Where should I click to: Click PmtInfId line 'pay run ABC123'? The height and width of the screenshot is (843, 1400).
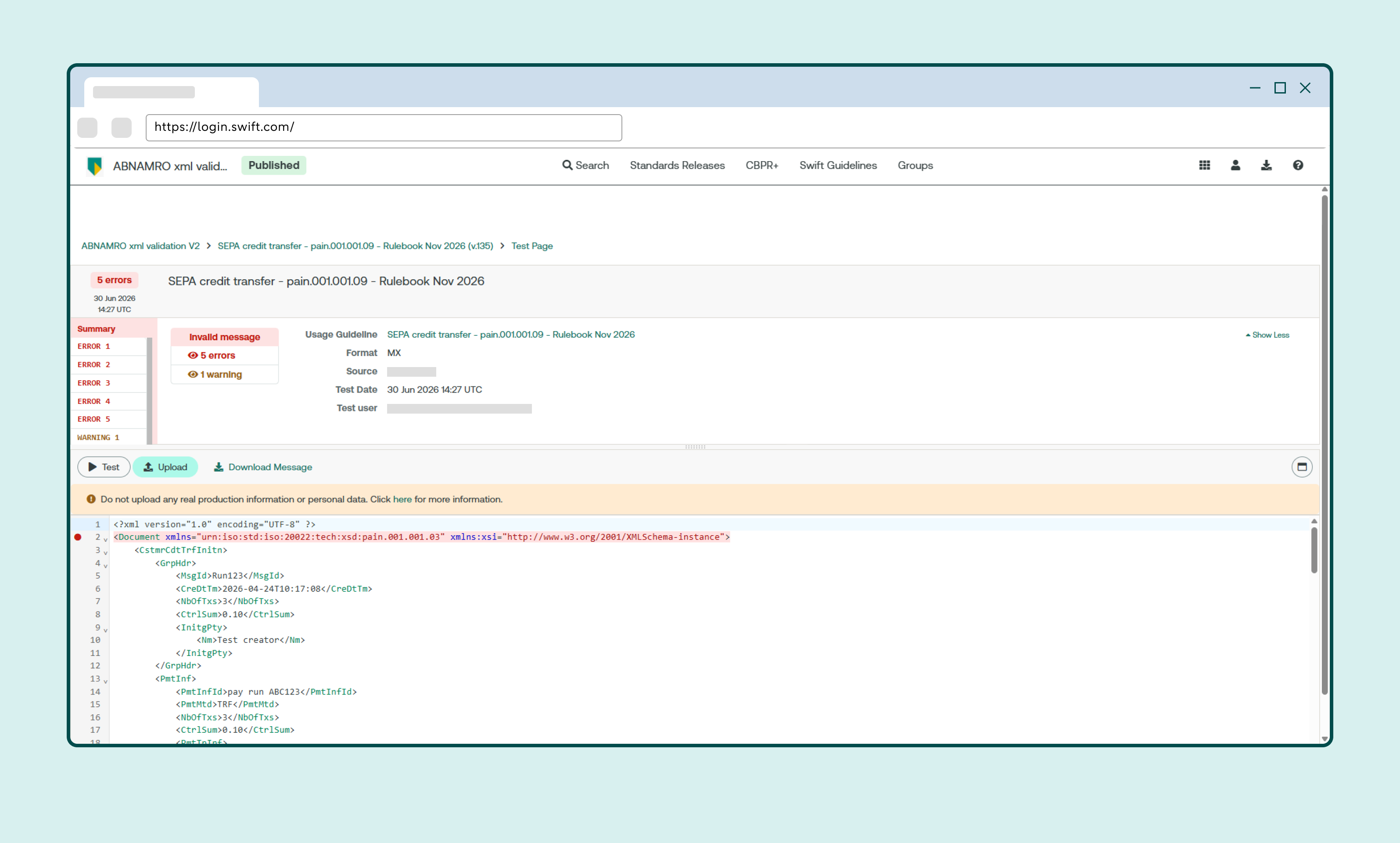pyautogui.click(x=266, y=692)
